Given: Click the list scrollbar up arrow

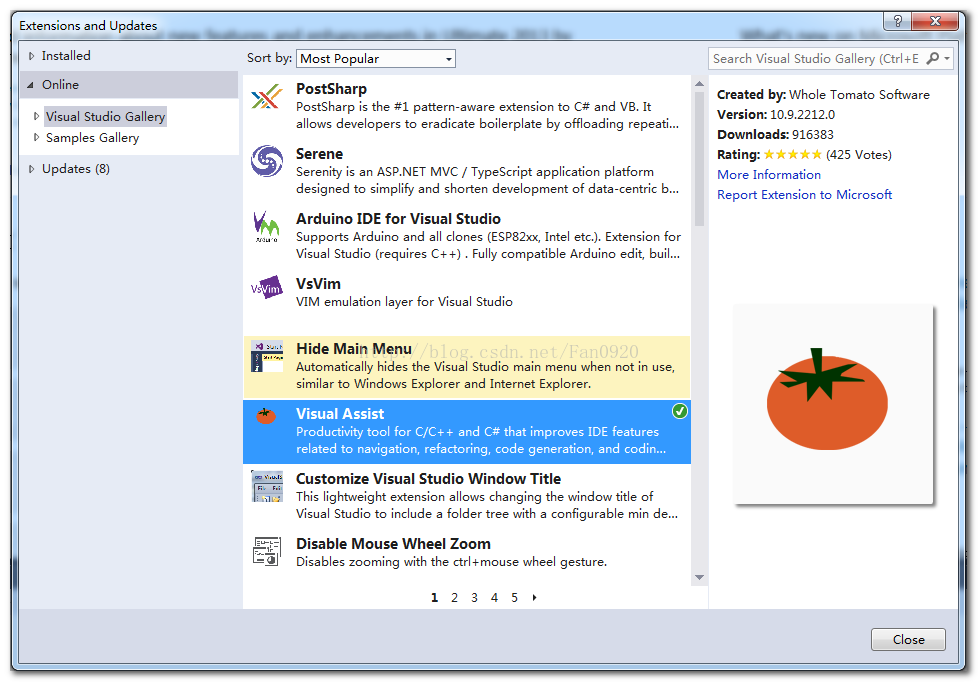Looking at the screenshot, I should [x=699, y=84].
